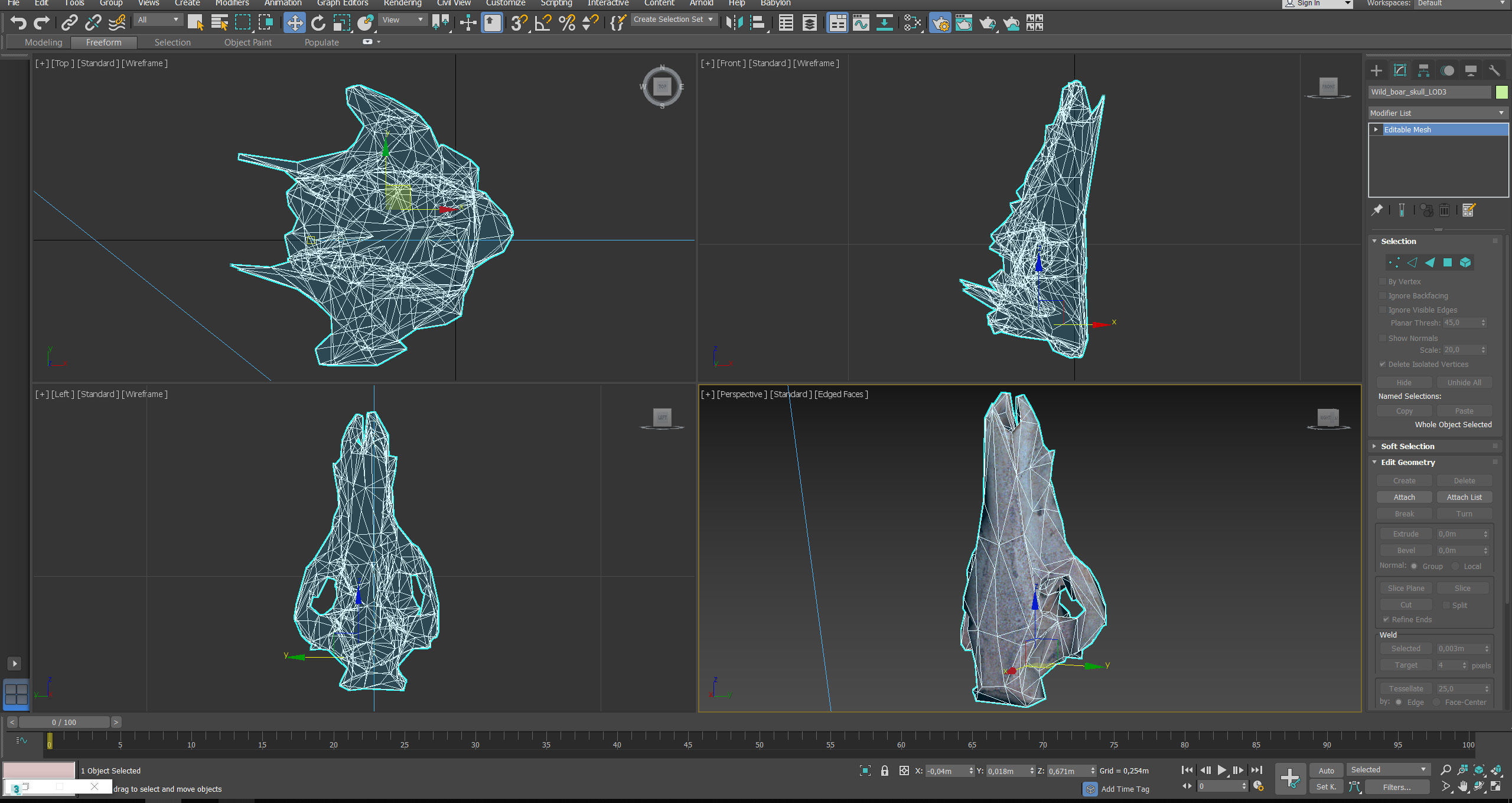Viewport: 1512px width, 803px height.
Task: Switch to the Motion command panel
Action: pyautogui.click(x=1447, y=71)
